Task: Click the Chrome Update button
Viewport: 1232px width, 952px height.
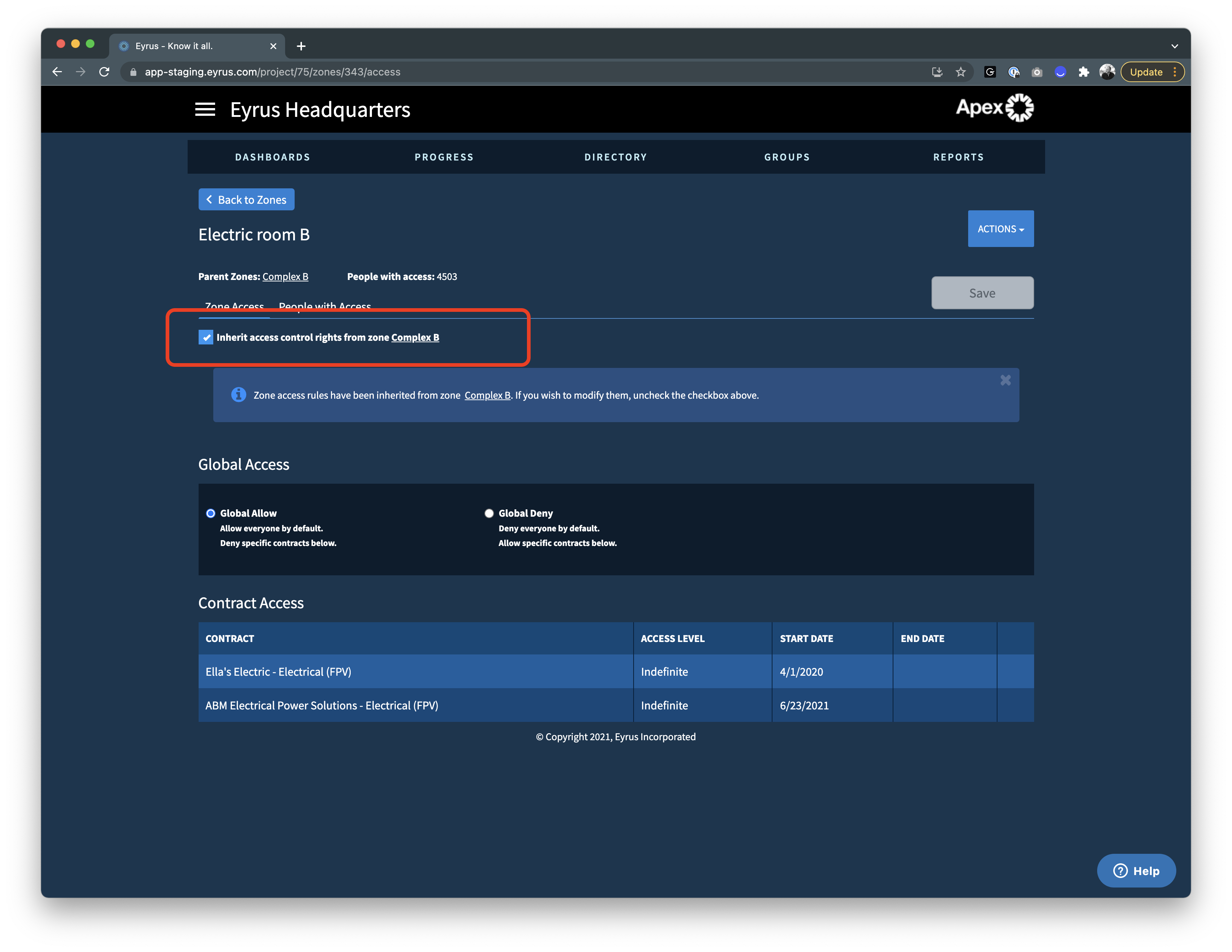Action: pyautogui.click(x=1146, y=71)
